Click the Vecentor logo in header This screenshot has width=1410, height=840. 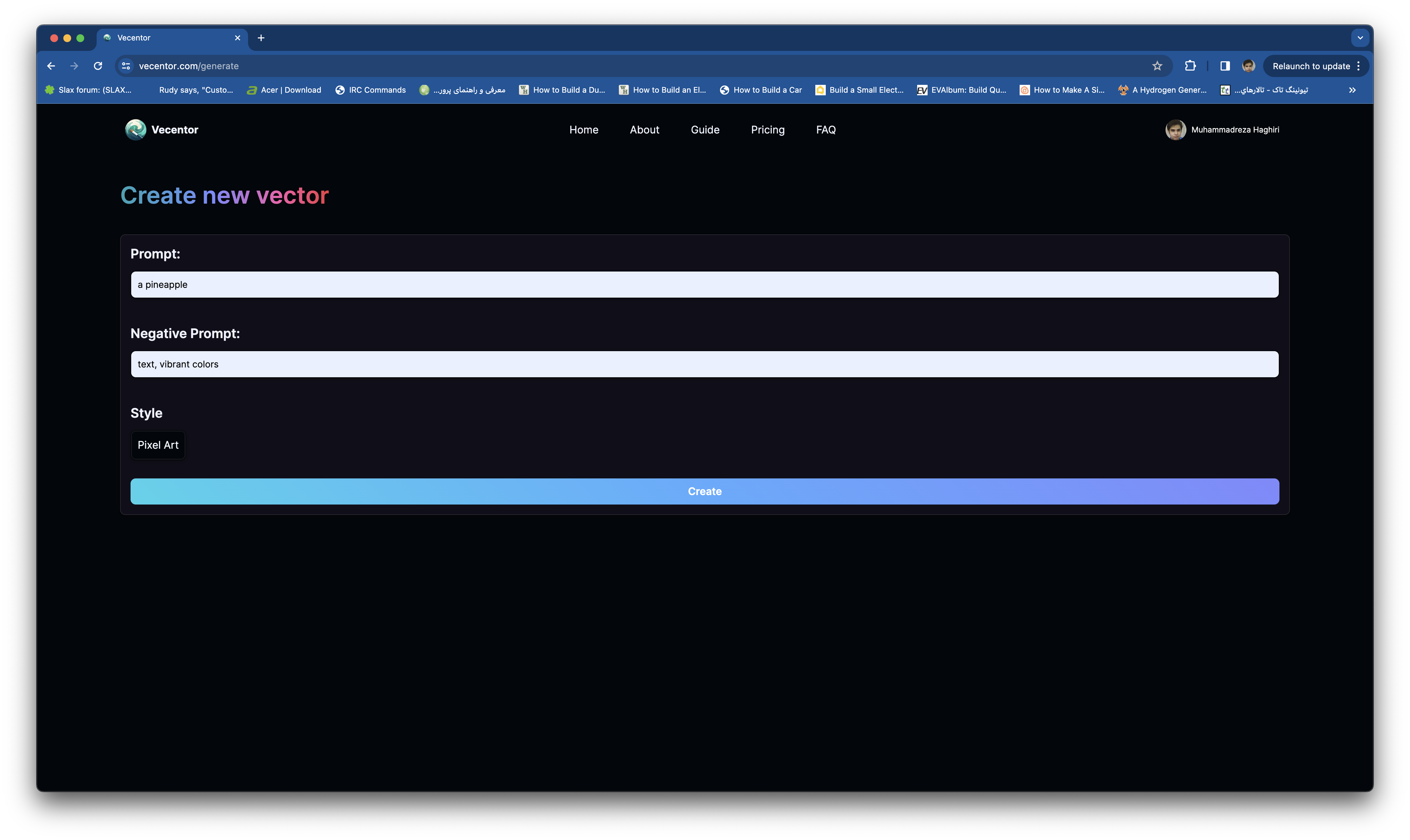coord(162,130)
